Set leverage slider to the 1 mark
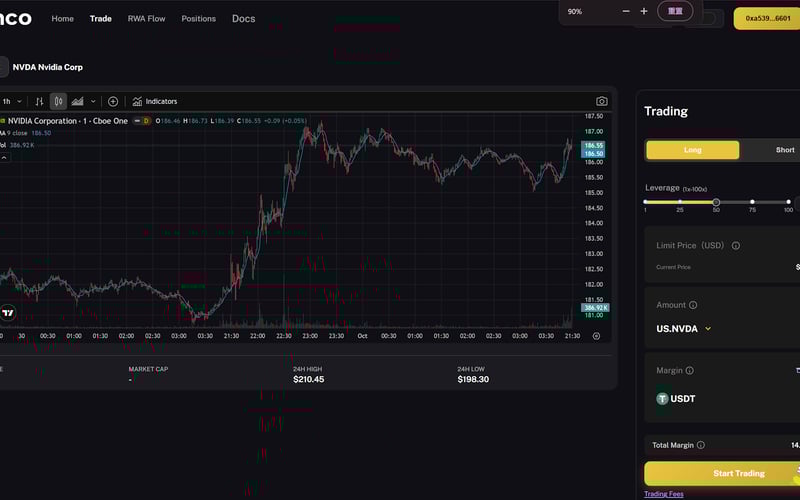 645,202
